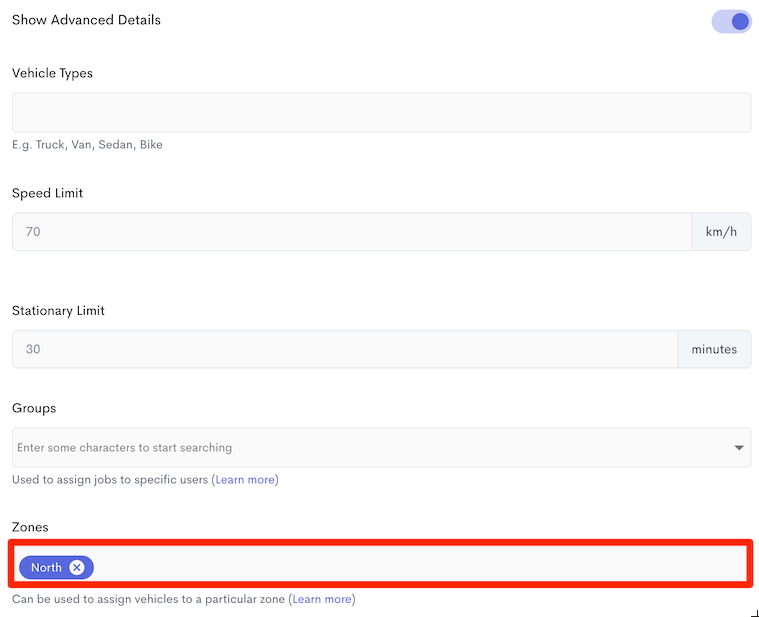Open the Groups search field

(381, 448)
